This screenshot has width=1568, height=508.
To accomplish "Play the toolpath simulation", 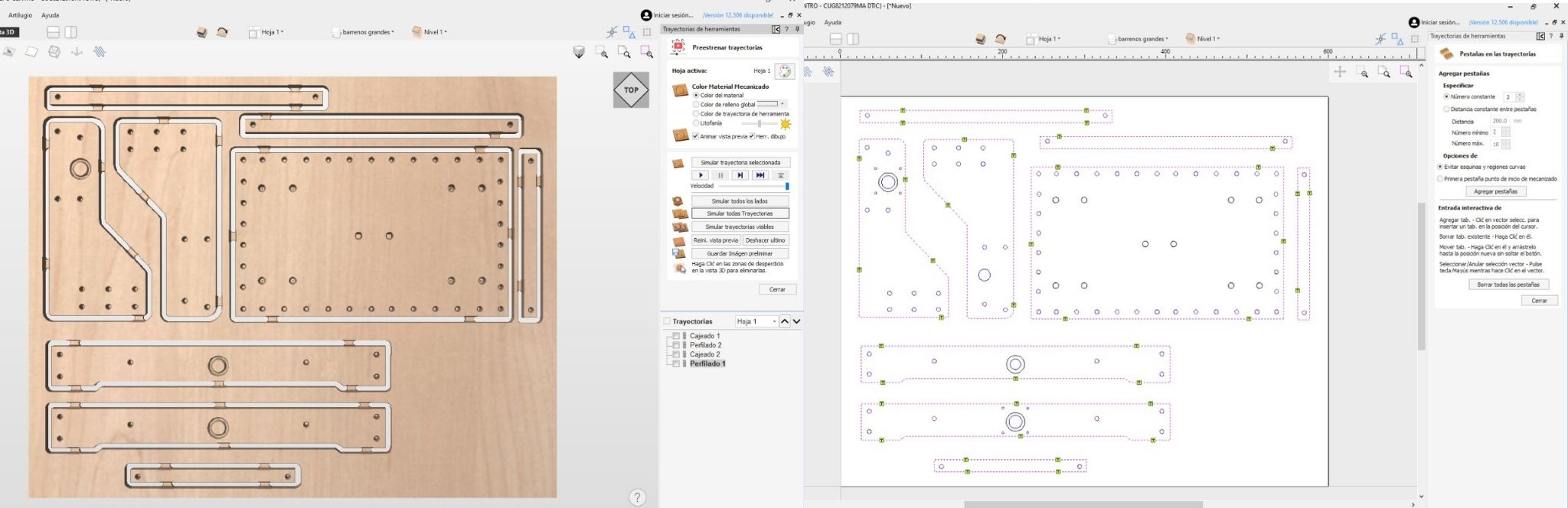I will tap(701, 175).
